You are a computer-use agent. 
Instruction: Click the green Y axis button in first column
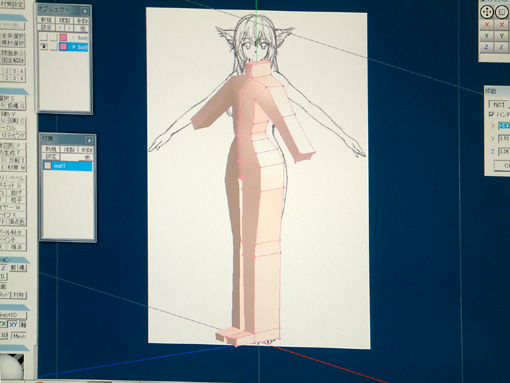[x=487, y=36]
